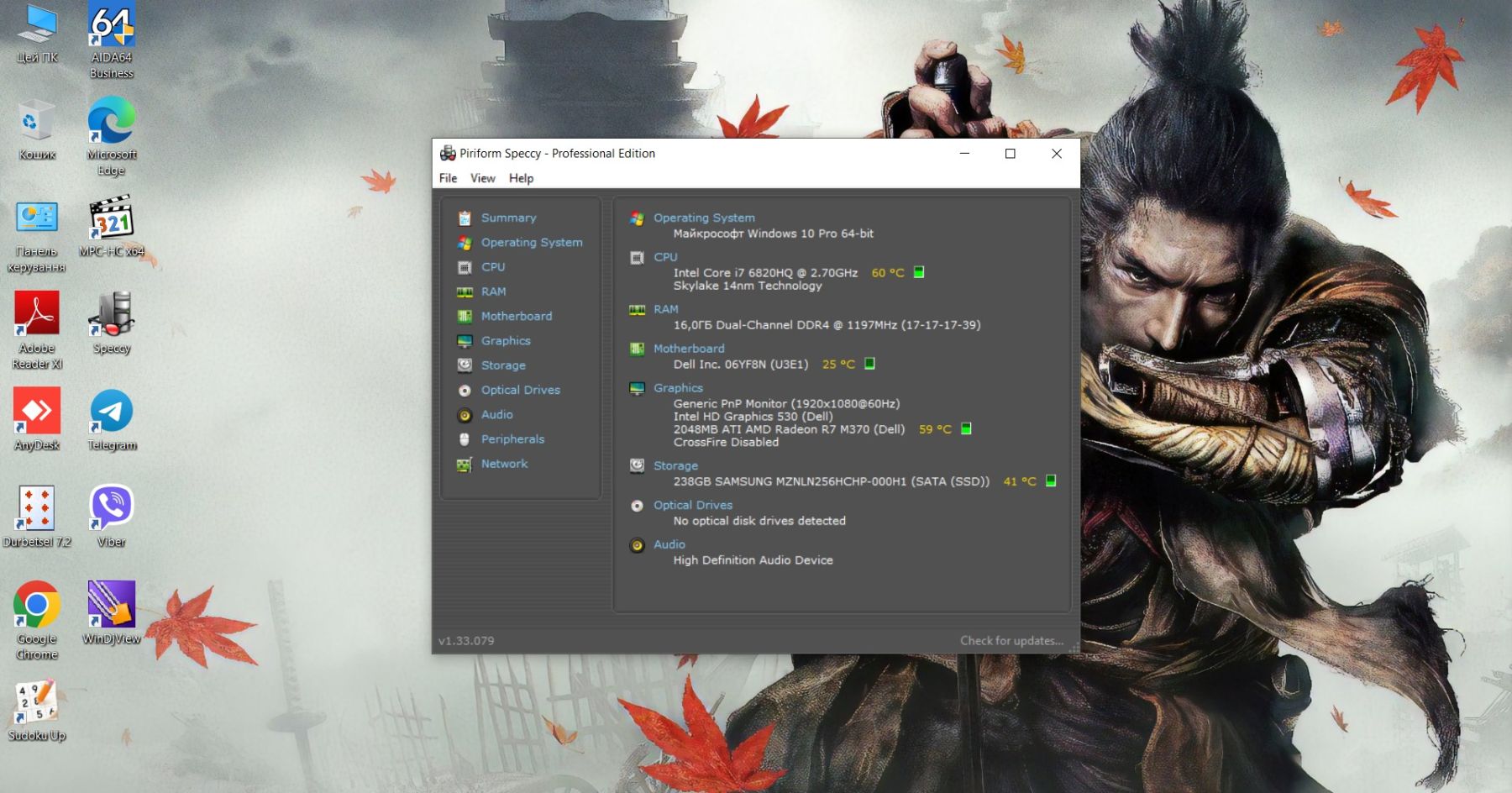Click green indicator next to 41 °C
The height and width of the screenshot is (793, 1512).
pos(1051,481)
